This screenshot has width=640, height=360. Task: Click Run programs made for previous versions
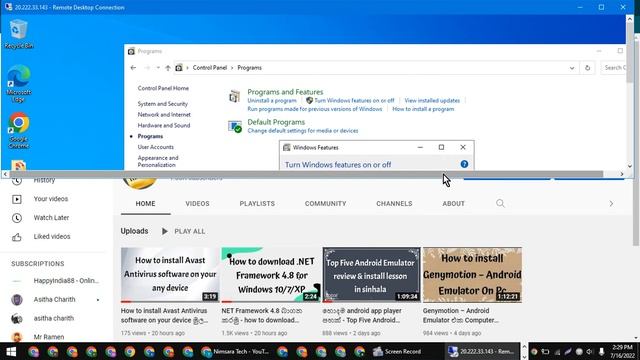click(315, 109)
